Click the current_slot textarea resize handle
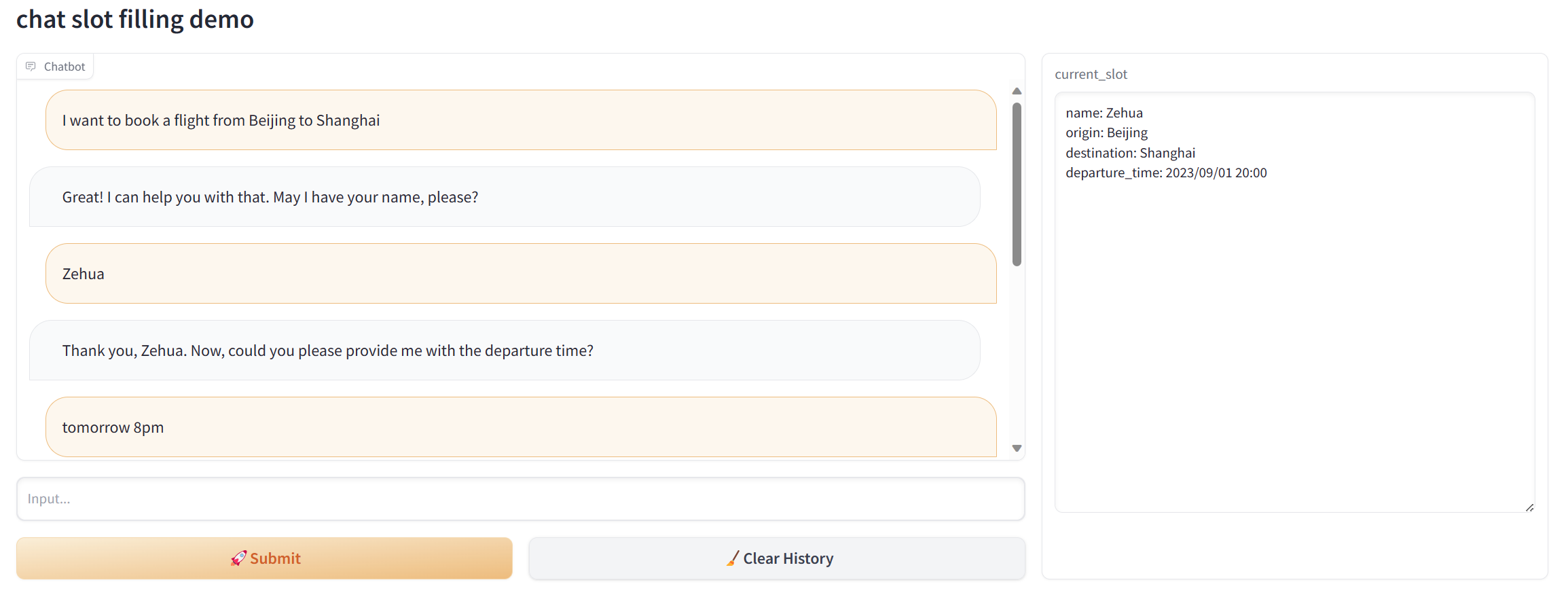This screenshot has height=593, width=1568. [1529, 507]
